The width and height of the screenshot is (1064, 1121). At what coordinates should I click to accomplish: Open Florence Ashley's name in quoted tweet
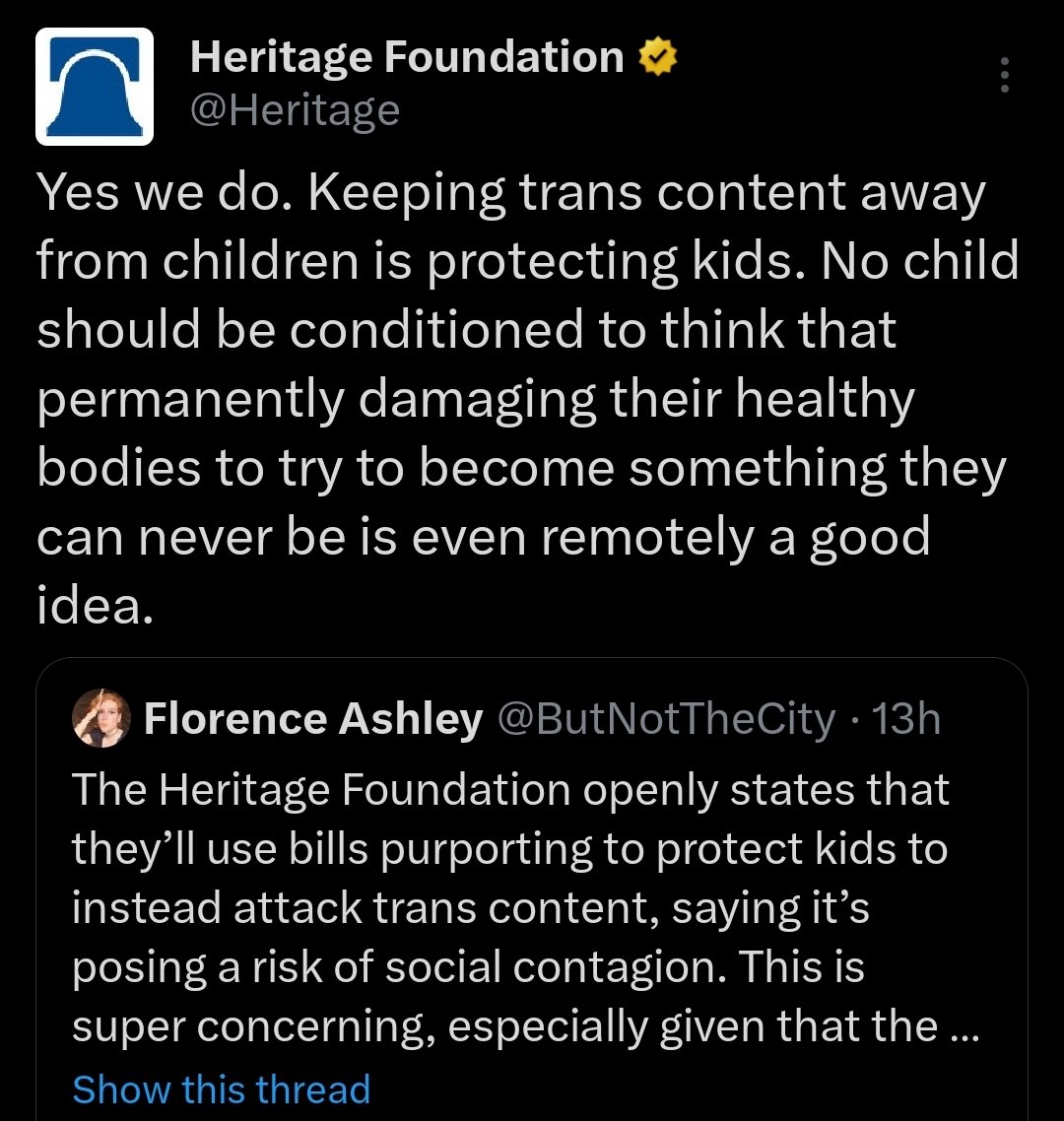coord(313,720)
